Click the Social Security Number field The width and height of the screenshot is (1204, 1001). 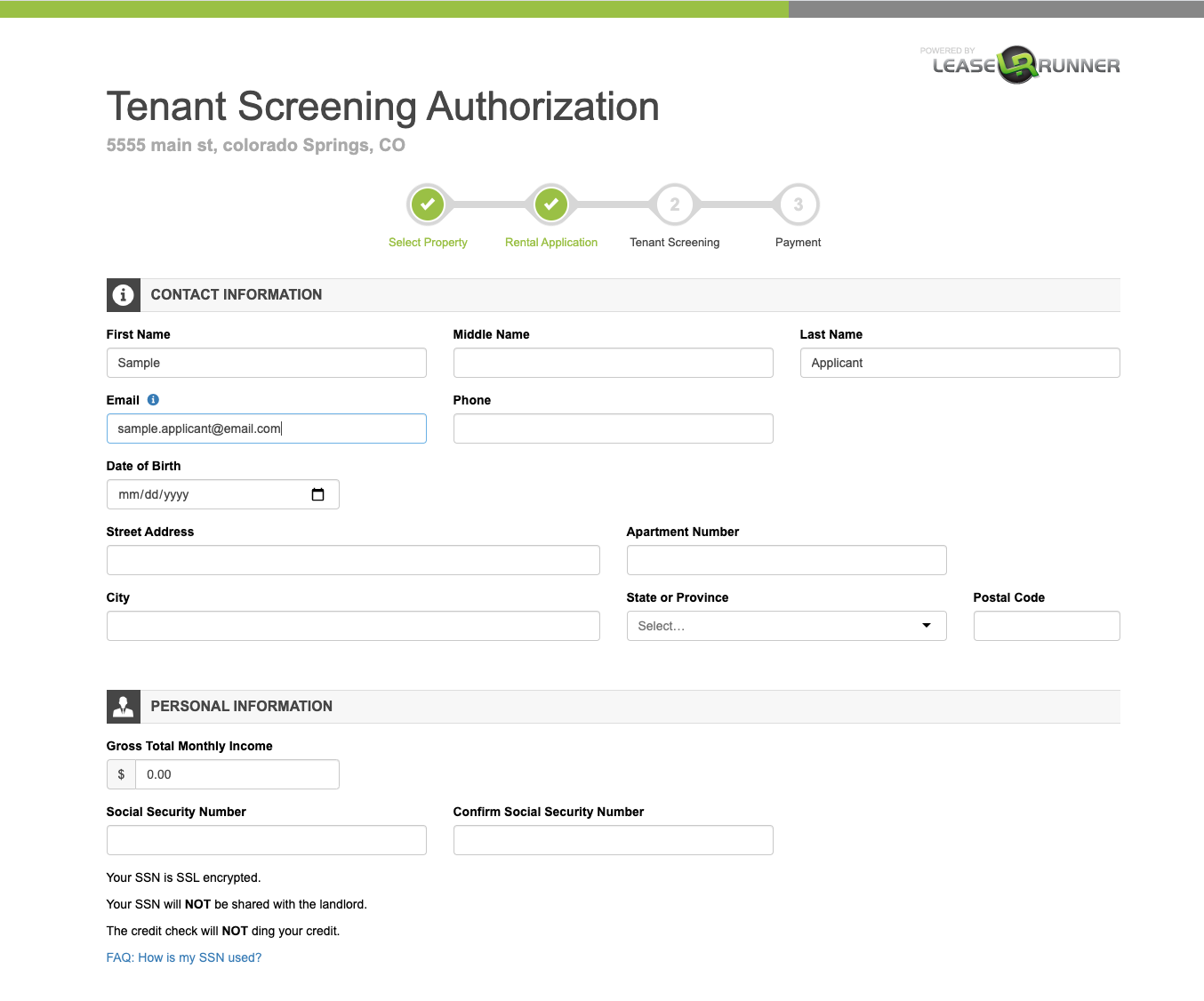coord(266,840)
